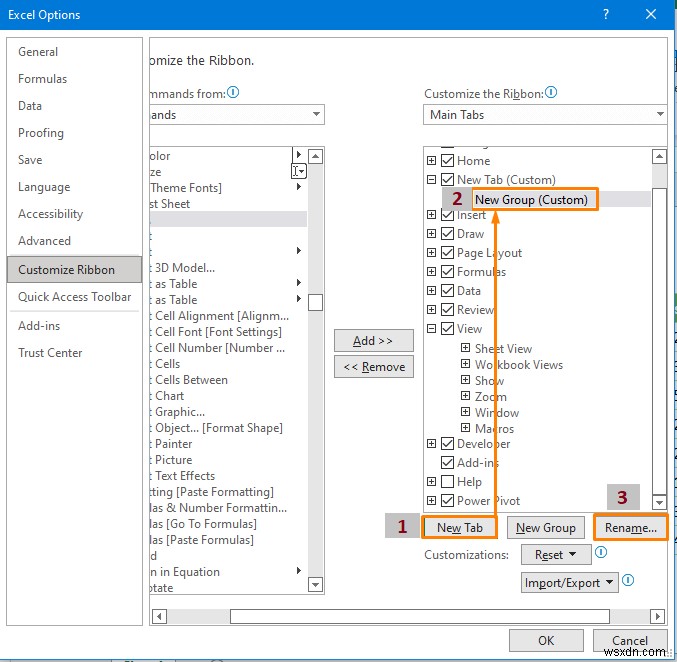Uncheck the Review tab checkbox

tap(447, 310)
